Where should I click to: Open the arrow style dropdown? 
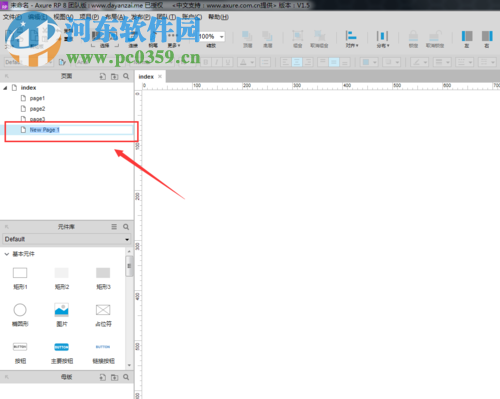point(487,62)
